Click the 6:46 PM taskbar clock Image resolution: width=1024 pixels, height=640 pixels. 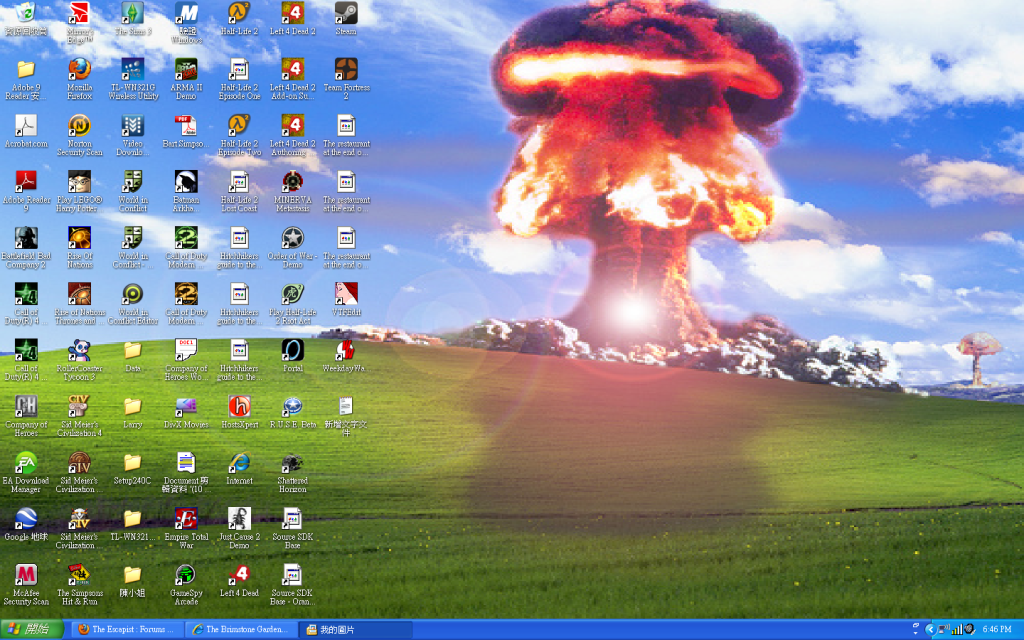[x=997, y=630]
